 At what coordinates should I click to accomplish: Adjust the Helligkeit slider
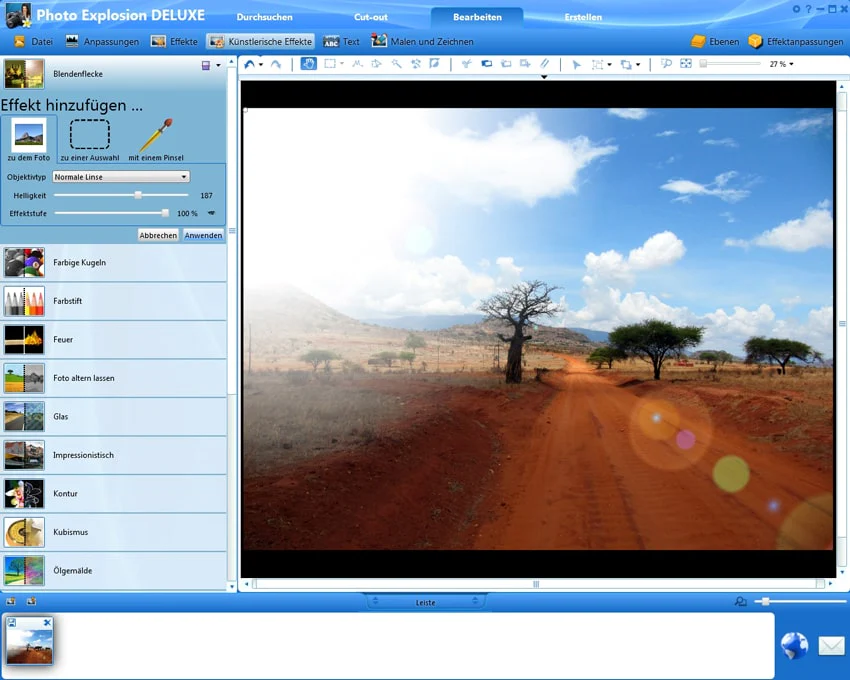(x=138, y=195)
